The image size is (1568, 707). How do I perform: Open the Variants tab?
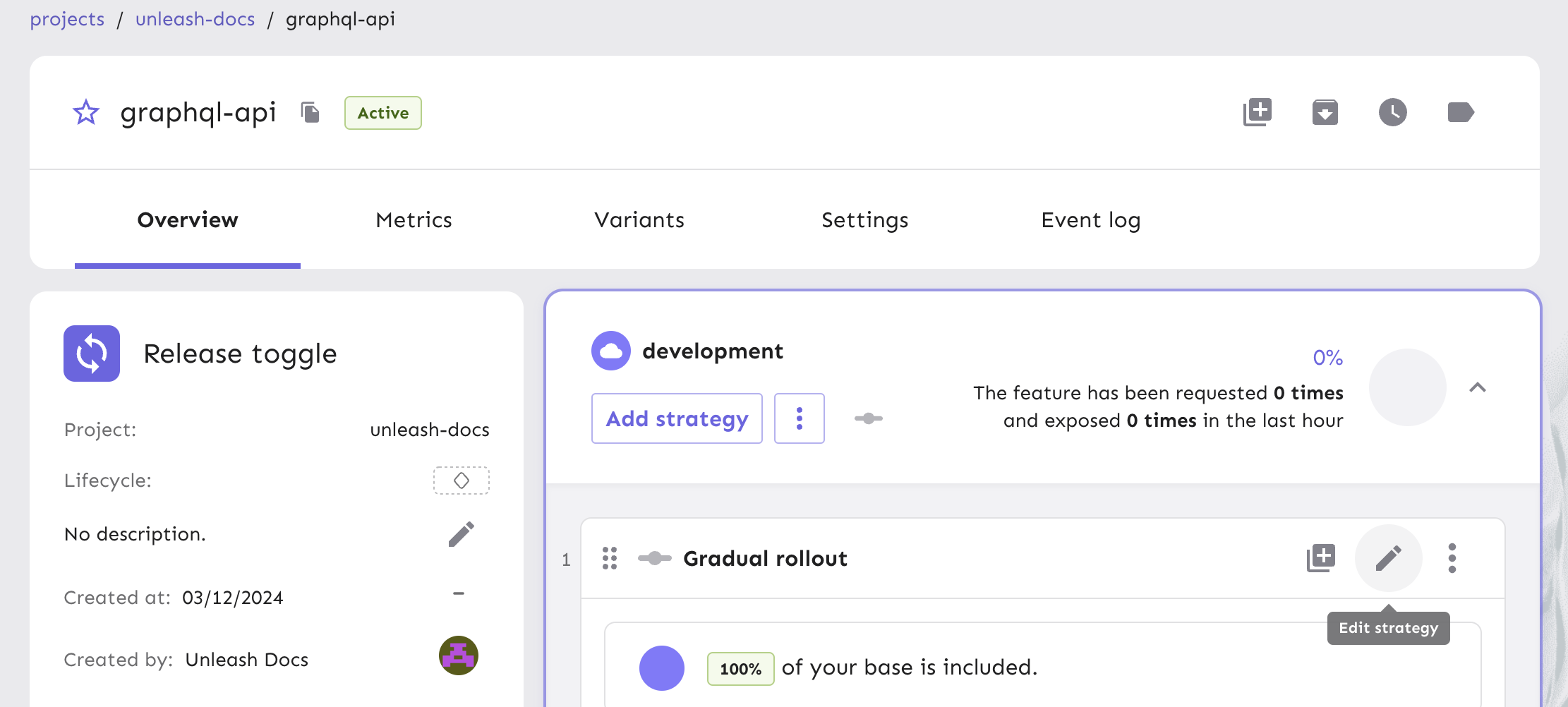click(x=639, y=220)
